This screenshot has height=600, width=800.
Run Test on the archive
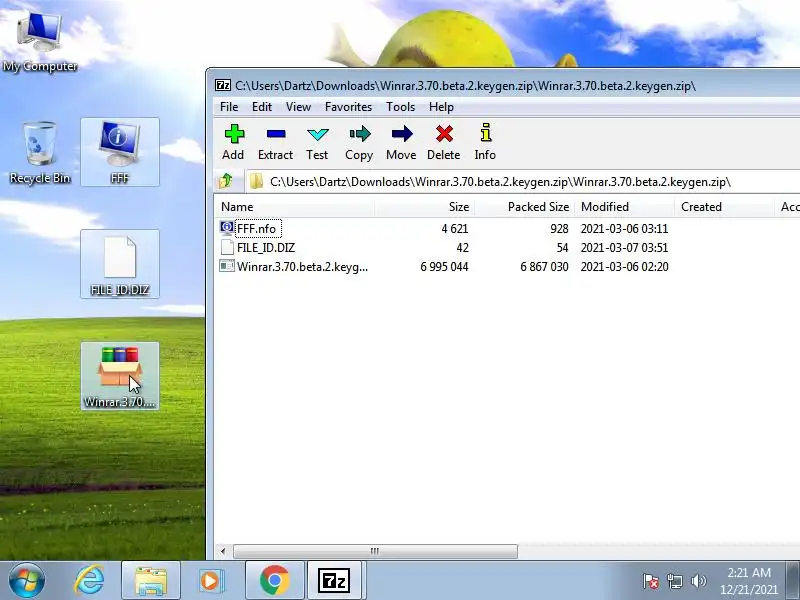click(x=317, y=134)
